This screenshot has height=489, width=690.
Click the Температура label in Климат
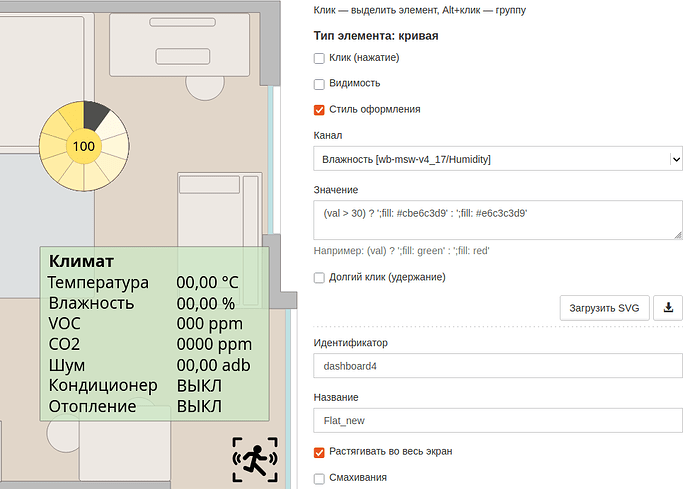click(x=98, y=283)
